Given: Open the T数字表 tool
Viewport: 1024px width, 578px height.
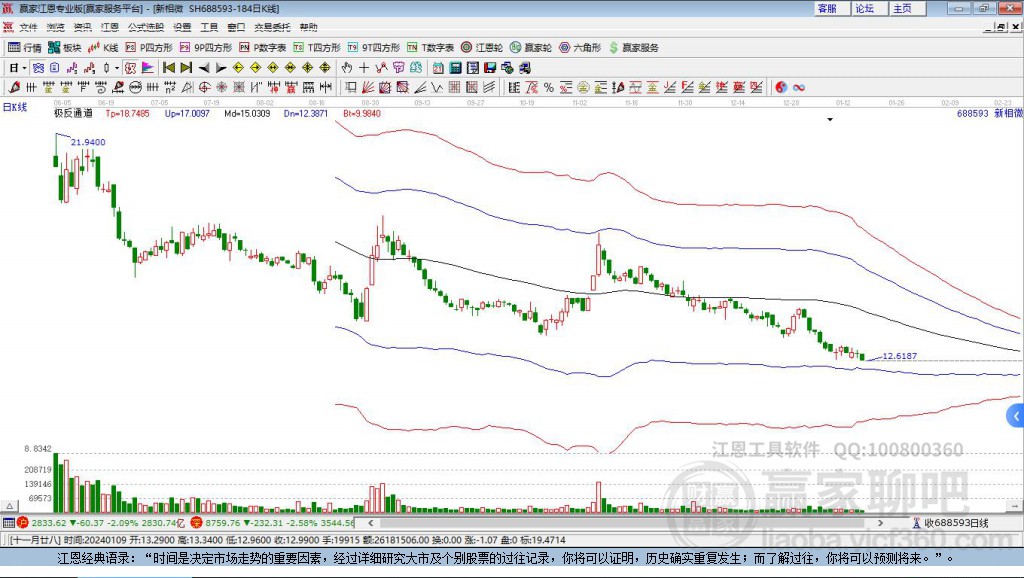Looking at the screenshot, I should click(x=430, y=48).
